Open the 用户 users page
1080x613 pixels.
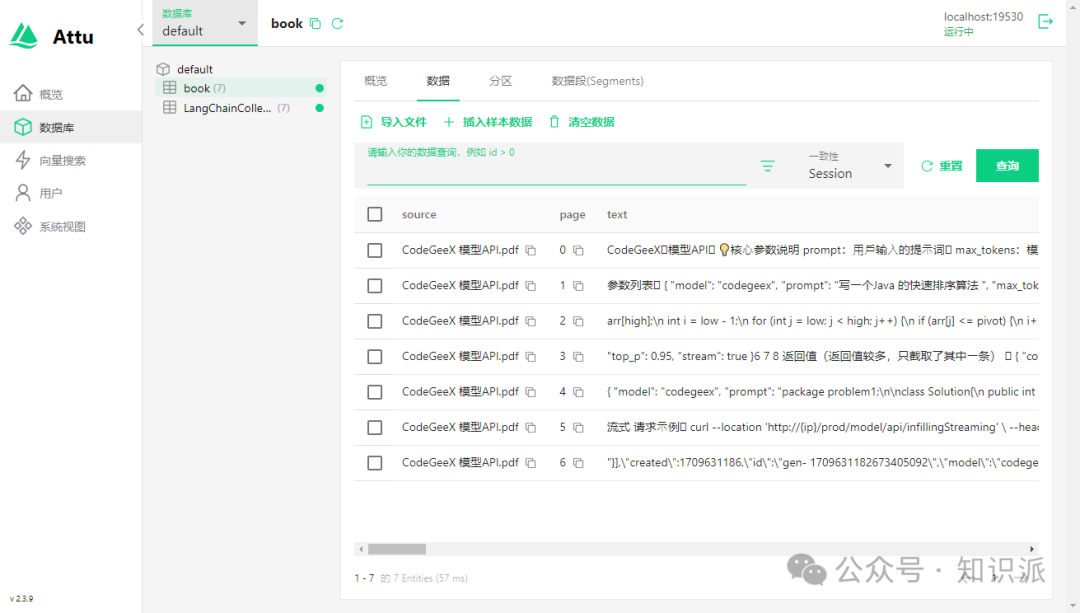pos(49,192)
